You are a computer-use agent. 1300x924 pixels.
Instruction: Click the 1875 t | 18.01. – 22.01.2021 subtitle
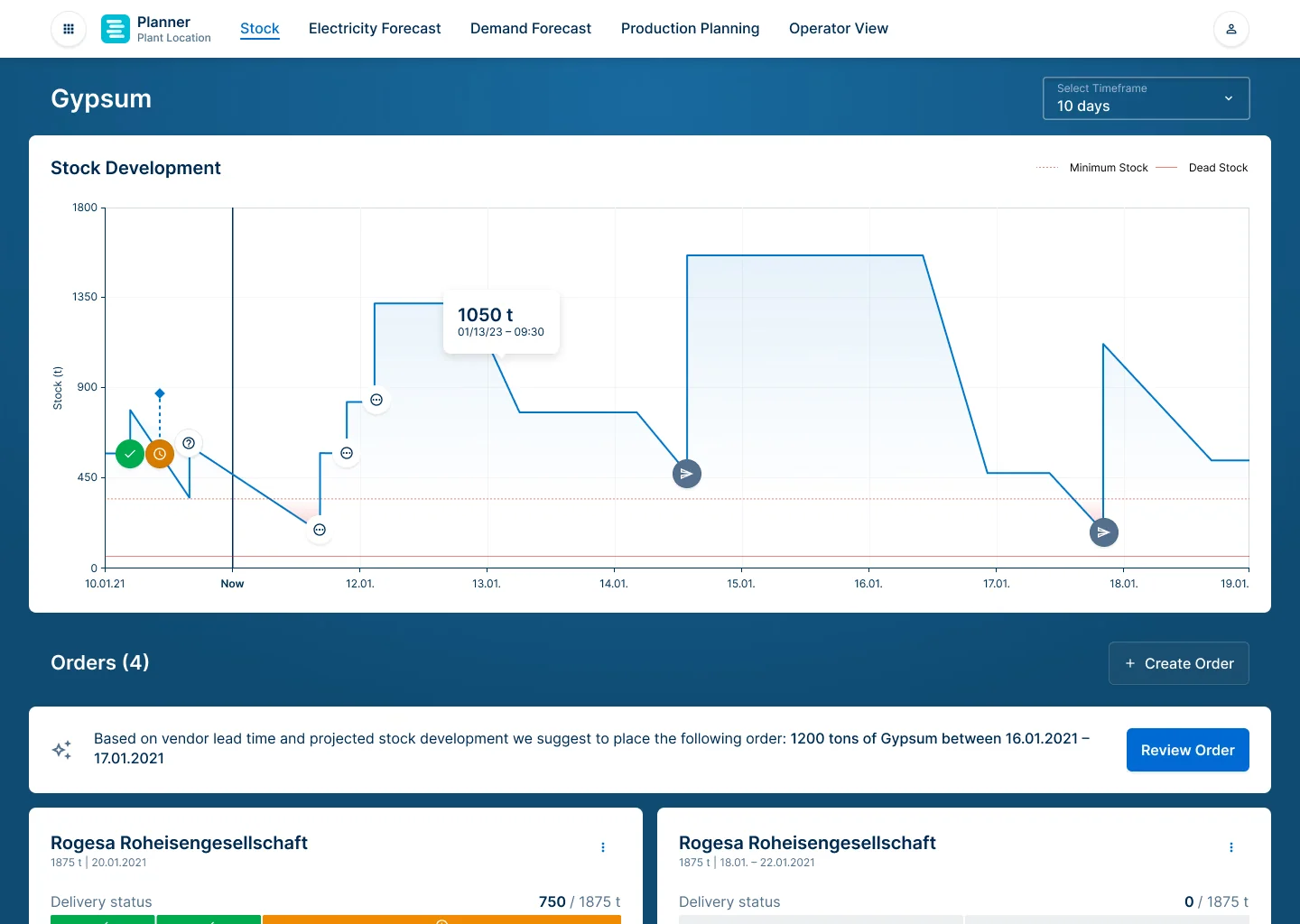tap(747, 863)
